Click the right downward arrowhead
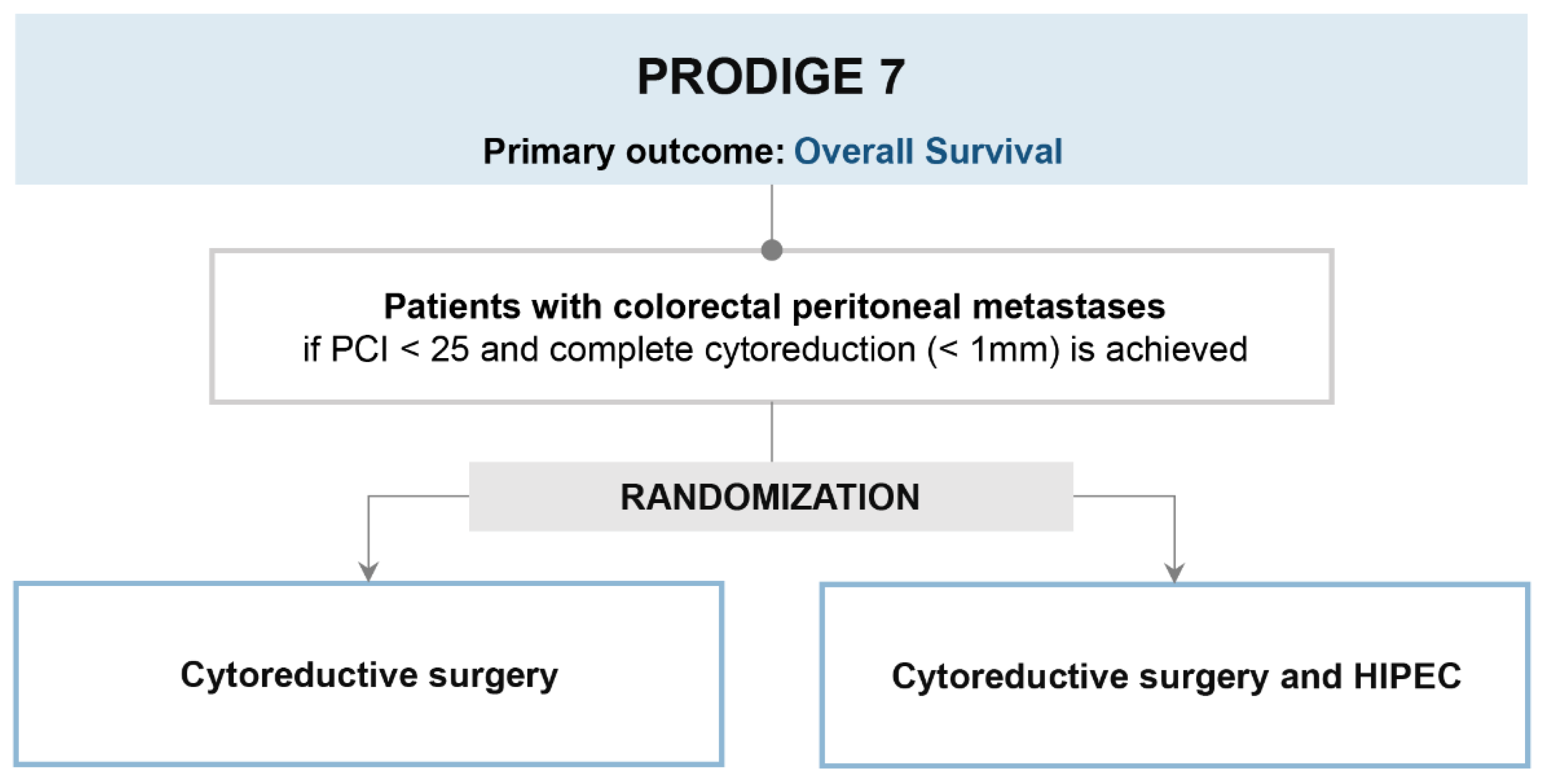The width and height of the screenshot is (1542, 784). 1175,572
